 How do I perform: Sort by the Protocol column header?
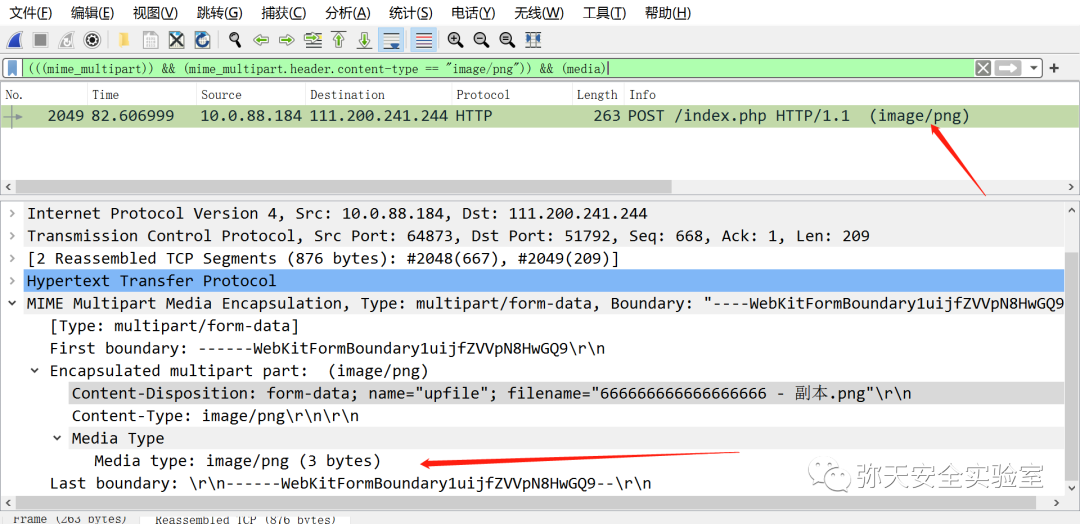click(512, 95)
